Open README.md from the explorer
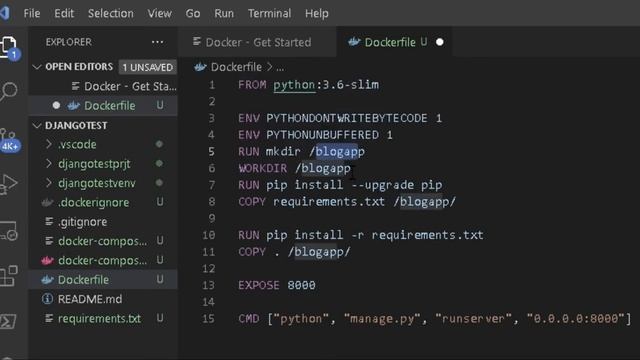 (x=90, y=299)
